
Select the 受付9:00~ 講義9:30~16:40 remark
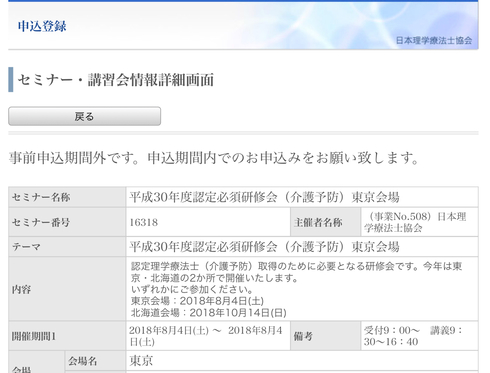tap(413, 336)
